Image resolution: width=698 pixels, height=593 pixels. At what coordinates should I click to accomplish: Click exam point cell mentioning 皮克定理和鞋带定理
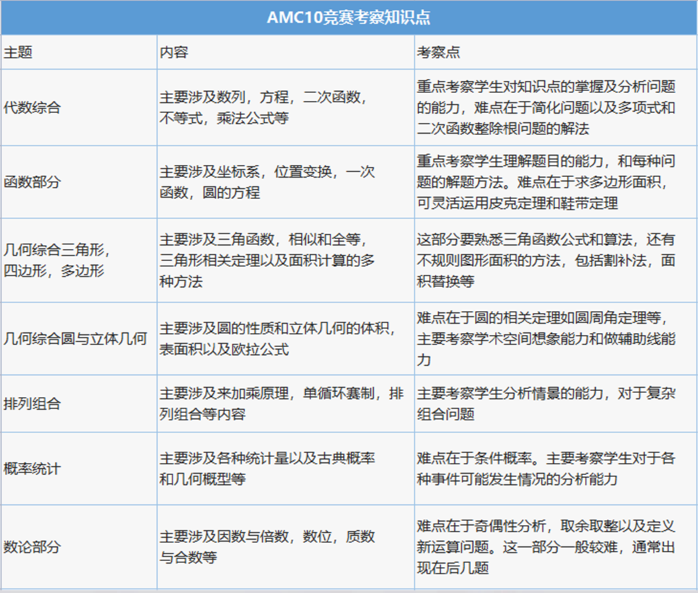pos(556,182)
